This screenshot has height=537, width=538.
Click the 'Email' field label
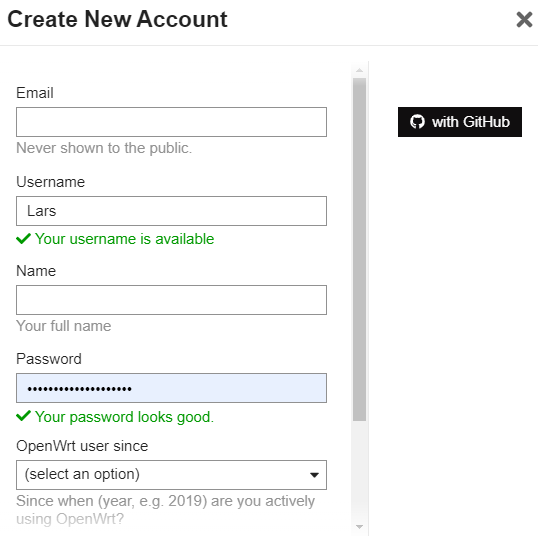point(35,93)
